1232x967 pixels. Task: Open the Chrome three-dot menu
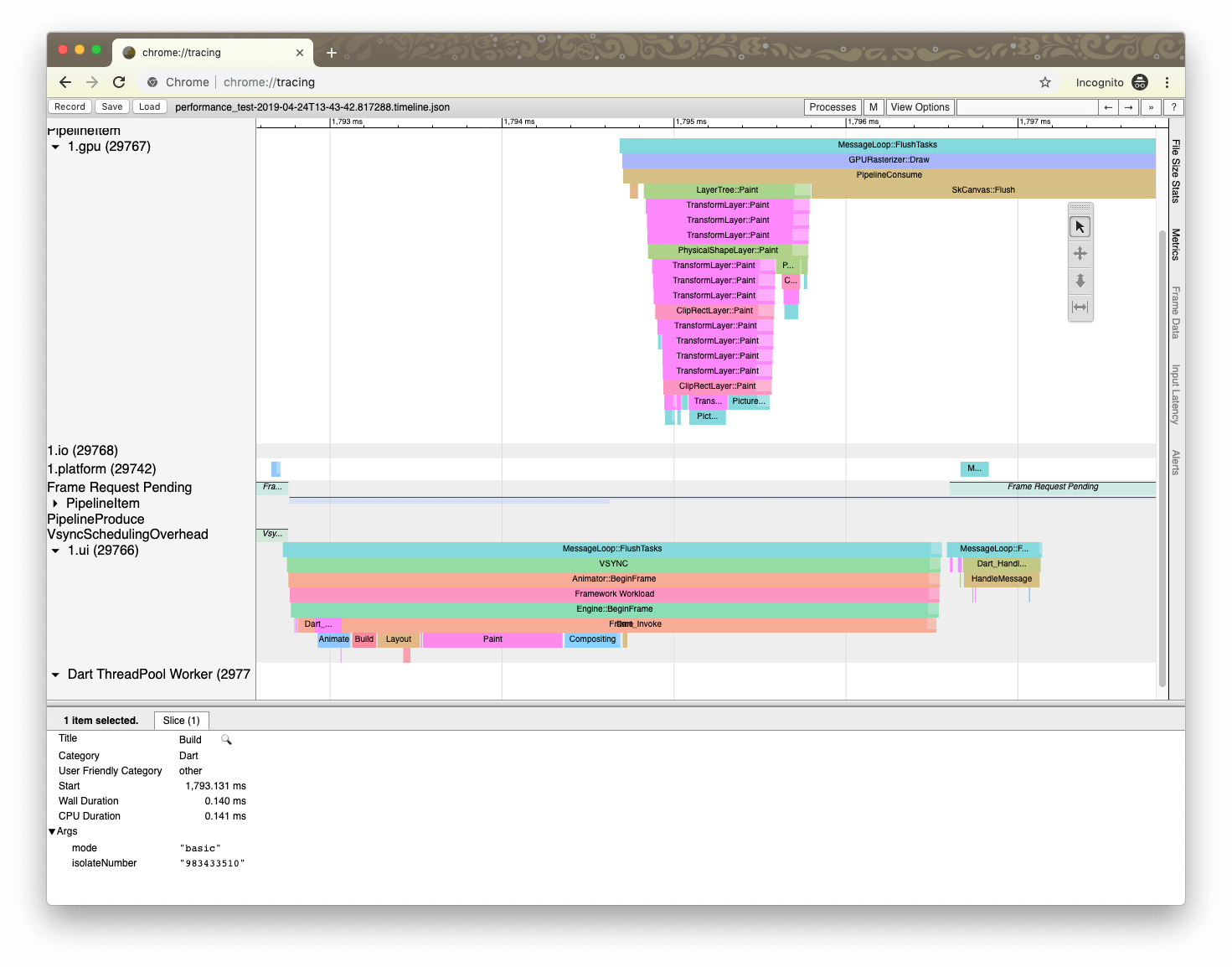click(1167, 82)
